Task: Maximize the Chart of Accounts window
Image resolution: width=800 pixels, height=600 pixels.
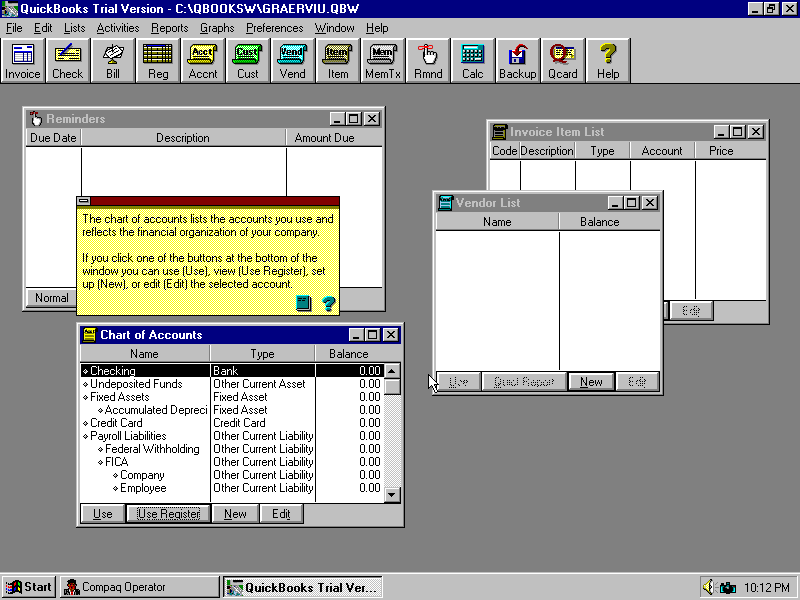Action: point(372,335)
